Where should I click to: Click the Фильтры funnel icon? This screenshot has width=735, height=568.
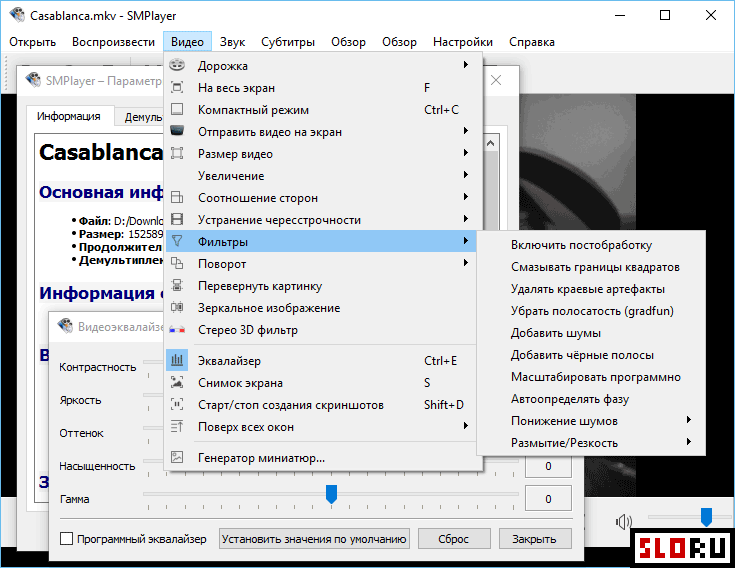click(x=177, y=241)
